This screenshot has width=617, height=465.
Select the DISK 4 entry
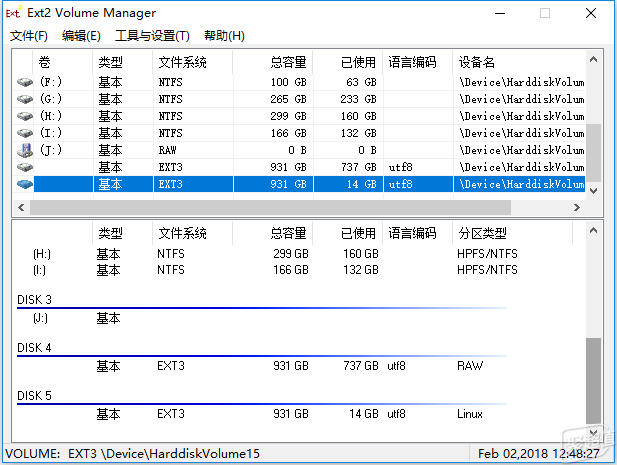(x=35, y=348)
